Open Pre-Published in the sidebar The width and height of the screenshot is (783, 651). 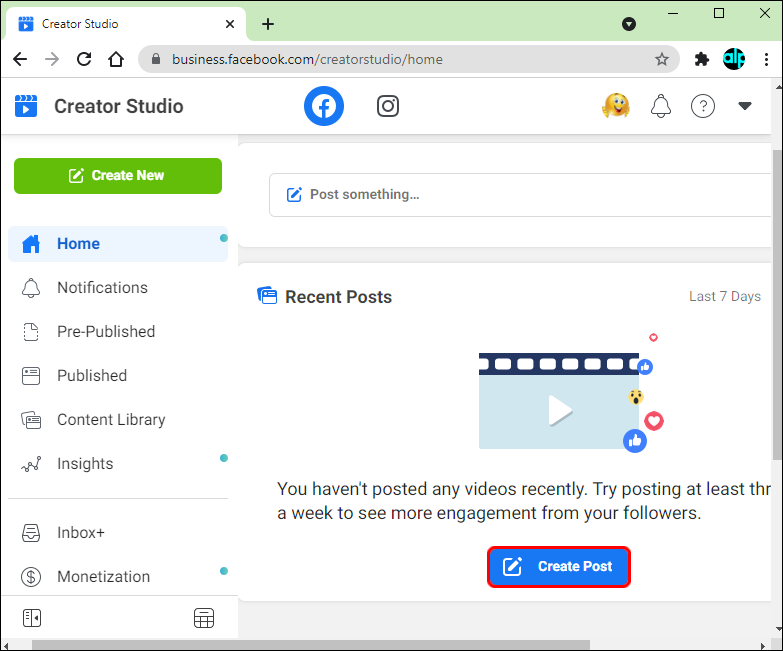[x=118, y=331]
